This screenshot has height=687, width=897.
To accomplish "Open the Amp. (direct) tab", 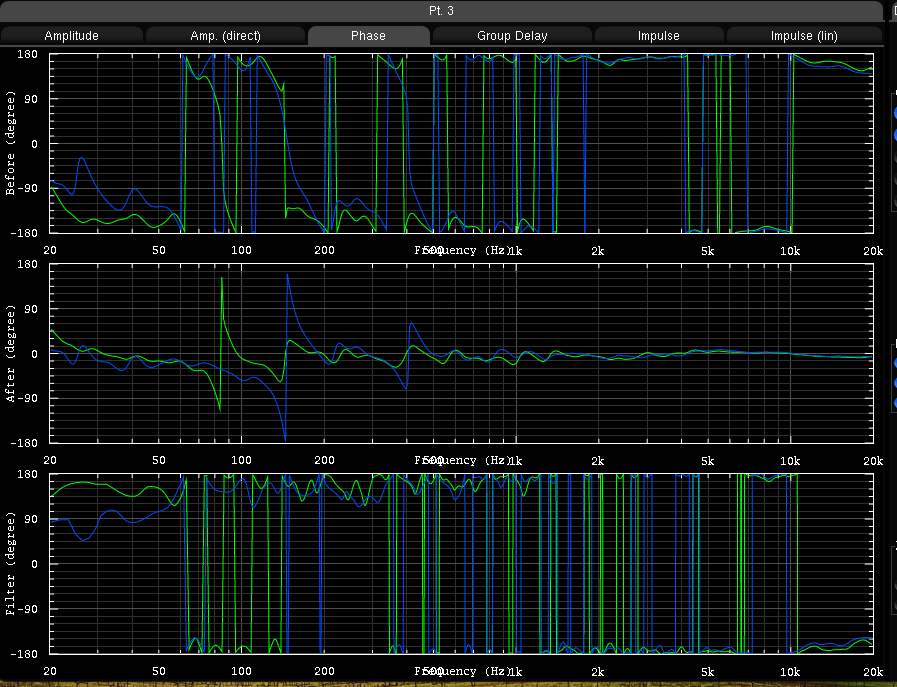I will (225, 36).
